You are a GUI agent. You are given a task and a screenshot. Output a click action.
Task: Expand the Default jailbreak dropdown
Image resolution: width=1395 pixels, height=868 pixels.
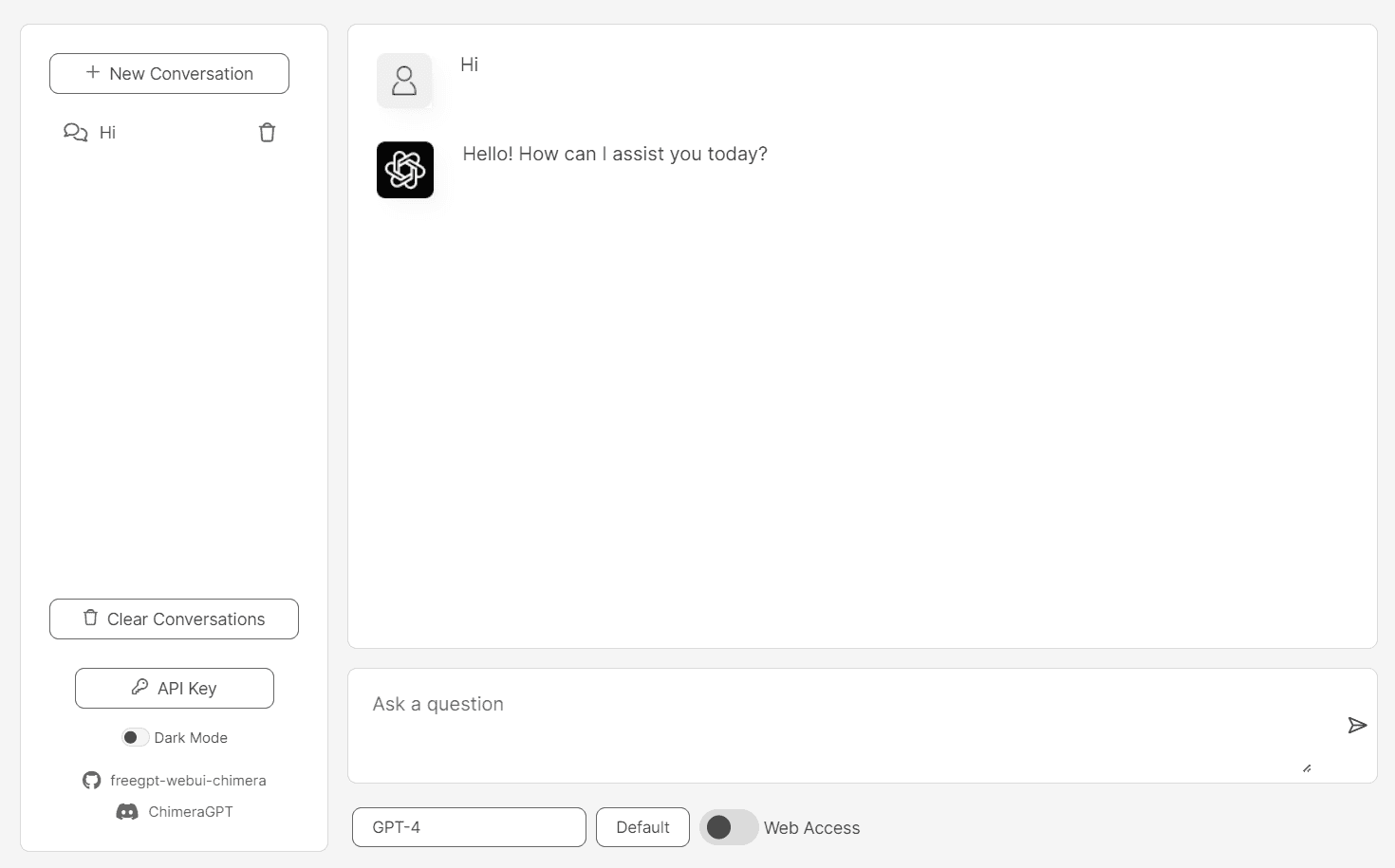coord(642,827)
